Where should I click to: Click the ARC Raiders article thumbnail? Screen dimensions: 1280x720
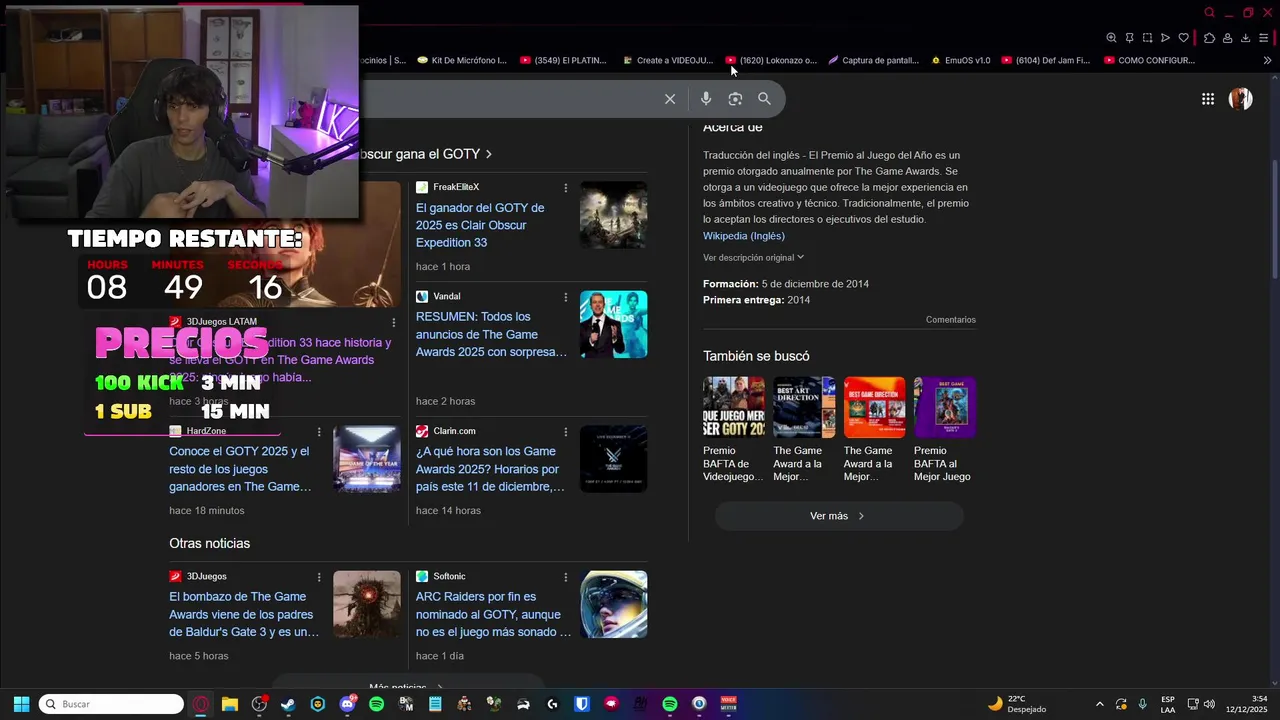[614, 604]
